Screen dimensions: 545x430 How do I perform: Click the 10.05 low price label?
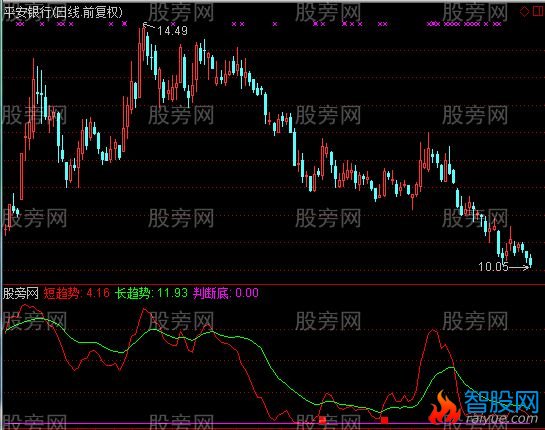(x=494, y=267)
